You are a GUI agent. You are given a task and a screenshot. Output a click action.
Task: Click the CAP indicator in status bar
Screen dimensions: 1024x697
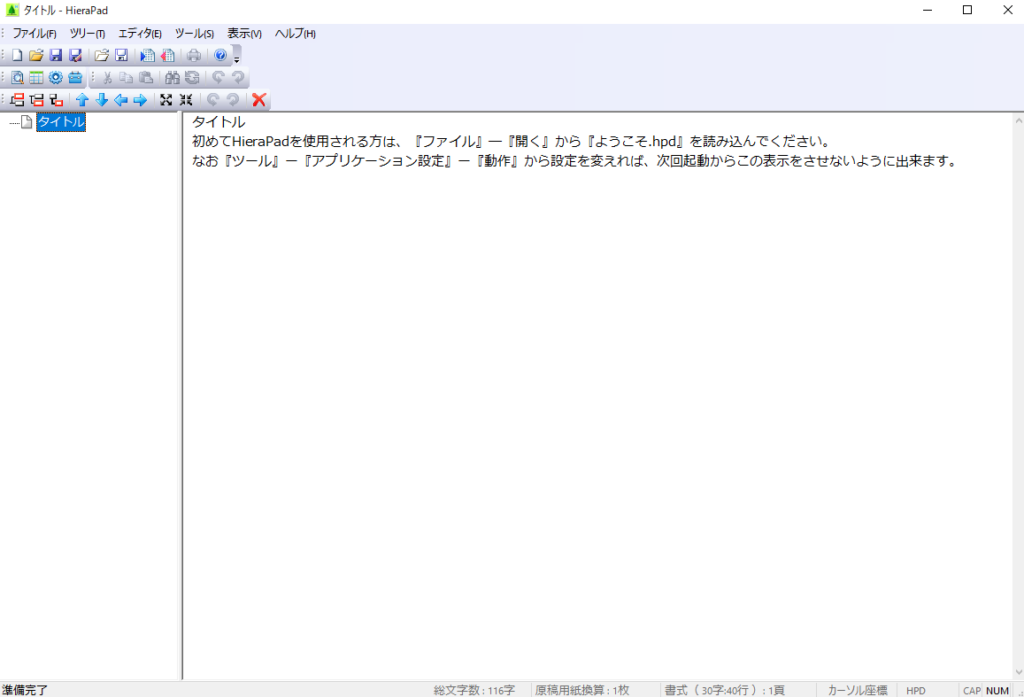tap(972, 690)
